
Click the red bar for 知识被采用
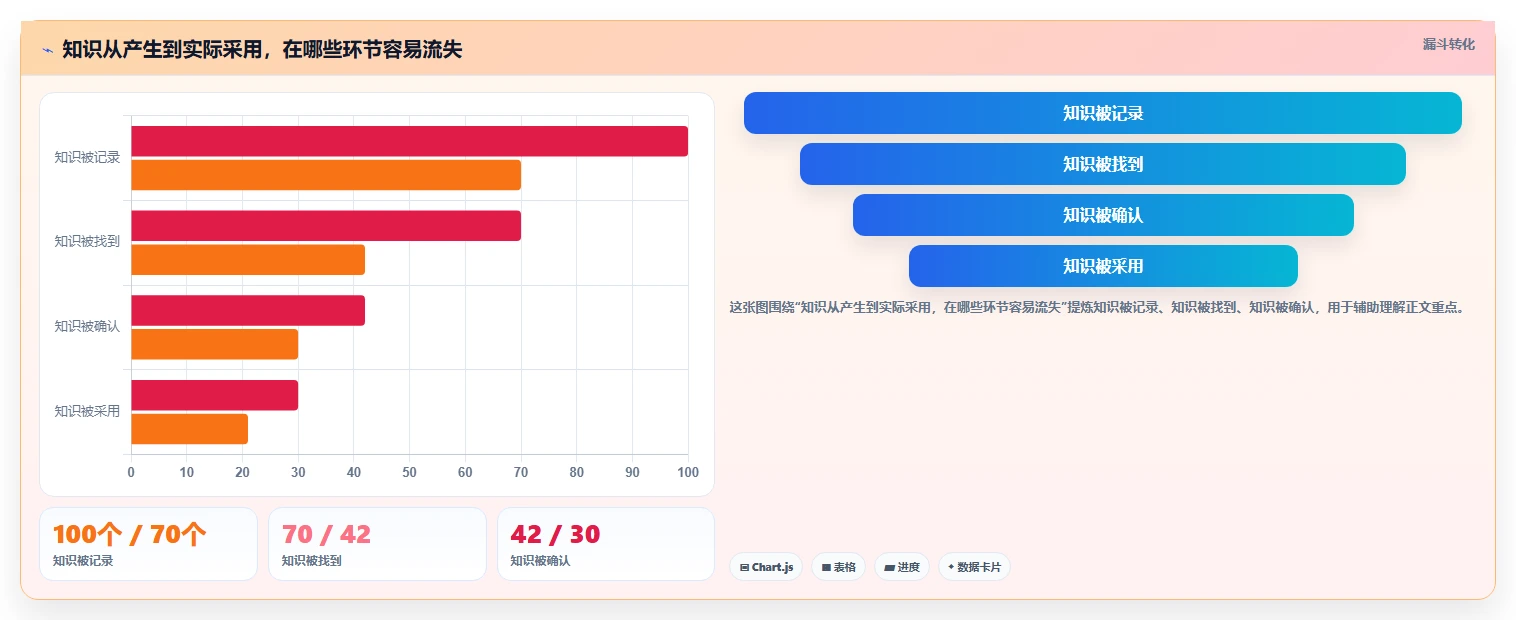click(x=214, y=395)
